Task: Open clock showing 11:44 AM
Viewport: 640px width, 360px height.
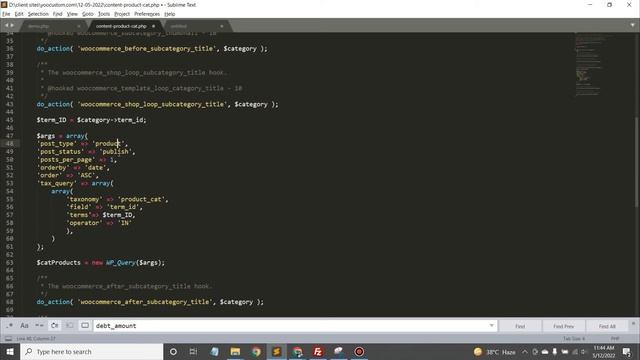Action: click(x=604, y=351)
